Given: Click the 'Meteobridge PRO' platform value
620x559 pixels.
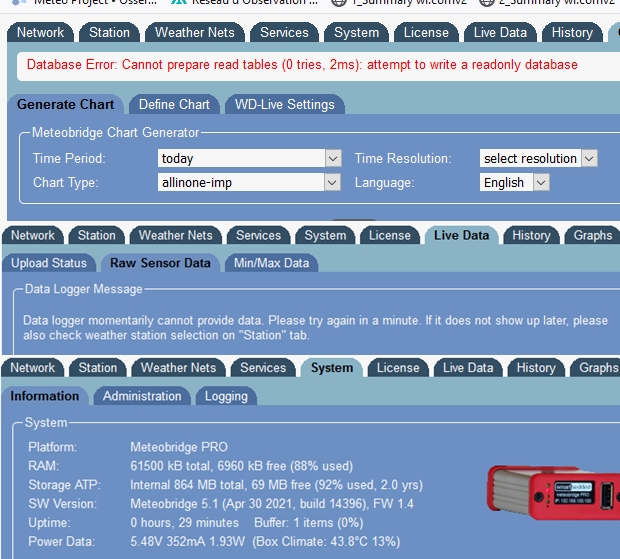Looking at the screenshot, I should click(179, 447).
